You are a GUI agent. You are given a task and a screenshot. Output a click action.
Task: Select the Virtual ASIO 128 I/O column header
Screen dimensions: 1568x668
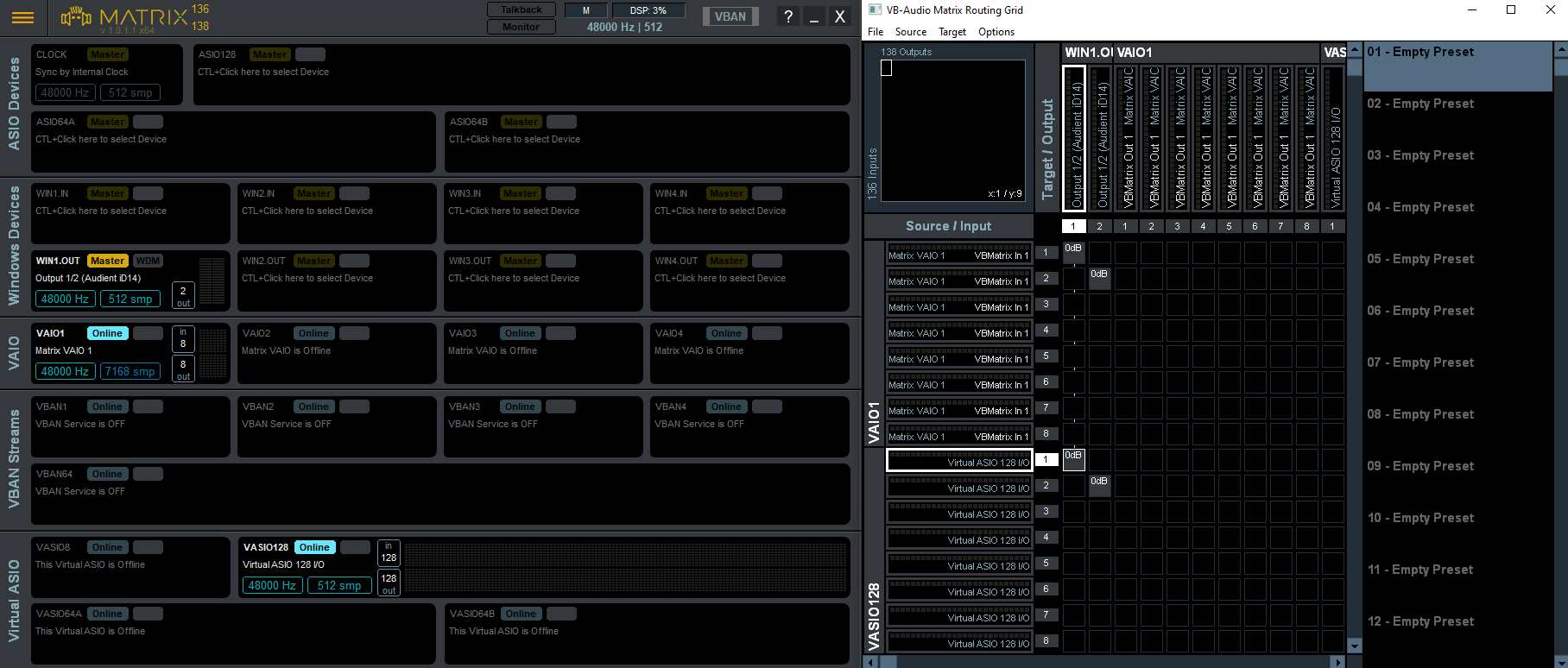(1334, 138)
